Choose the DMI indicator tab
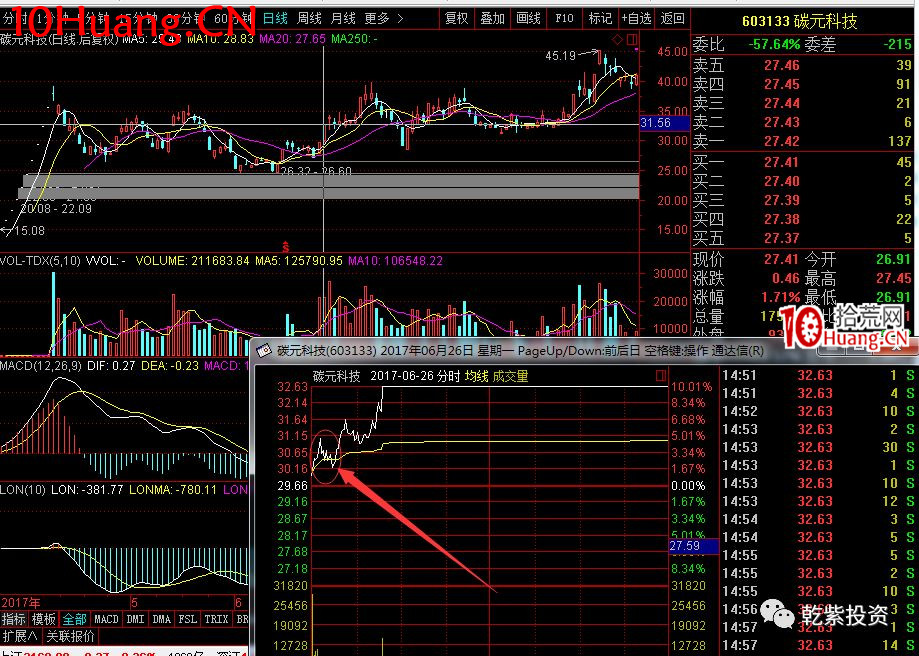This screenshot has height=656, width=919. click(135, 619)
